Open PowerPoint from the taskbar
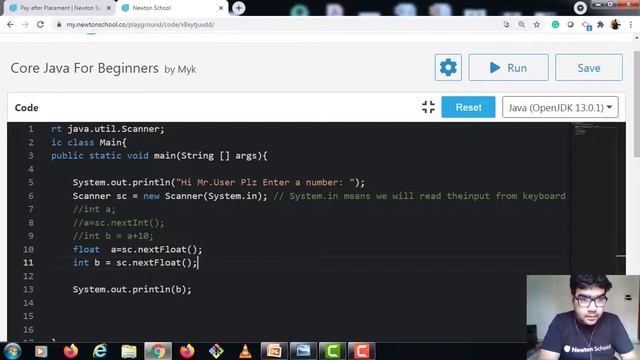Screen dimensions: 640x360 [x=274, y=351]
